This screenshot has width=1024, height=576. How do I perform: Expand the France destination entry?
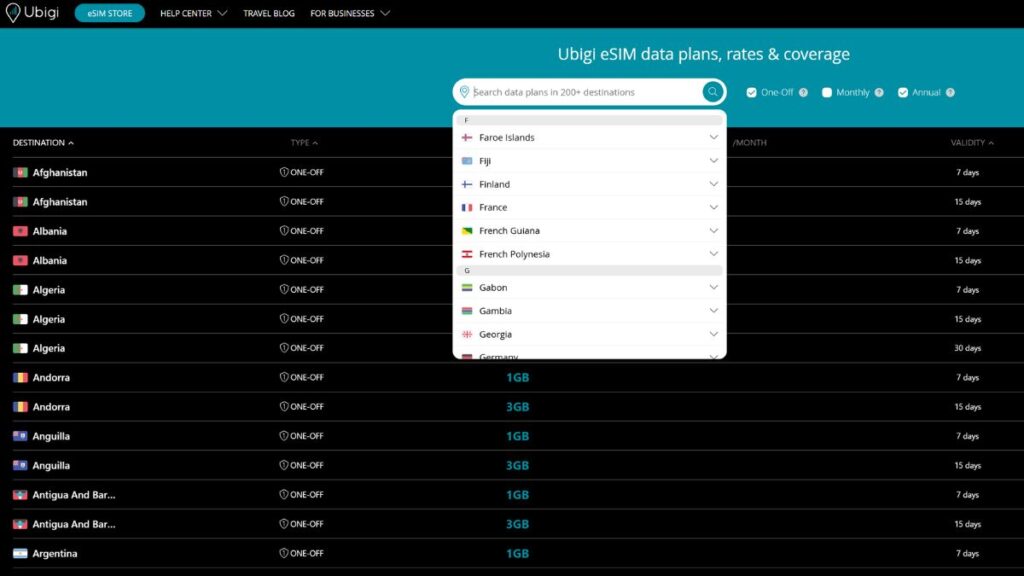[x=715, y=207]
